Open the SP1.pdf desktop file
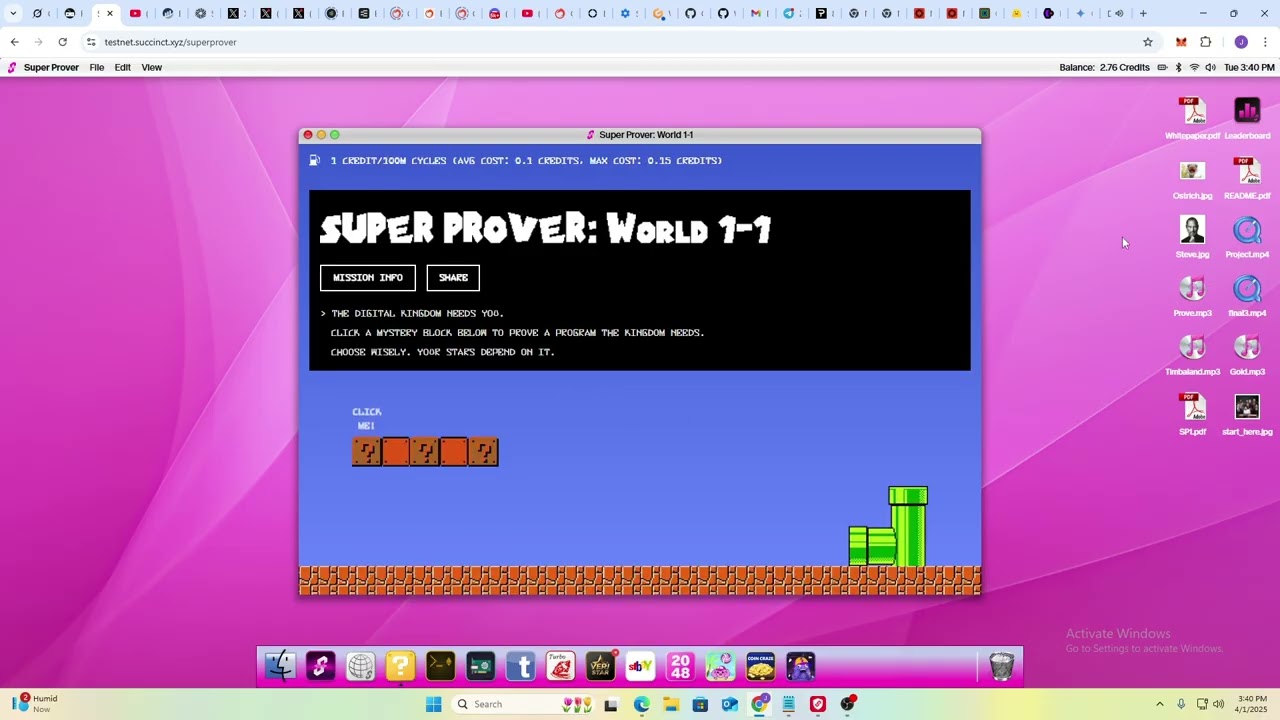Viewport: 1280px width, 720px height. pyautogui.click(x=1192, y=414)
